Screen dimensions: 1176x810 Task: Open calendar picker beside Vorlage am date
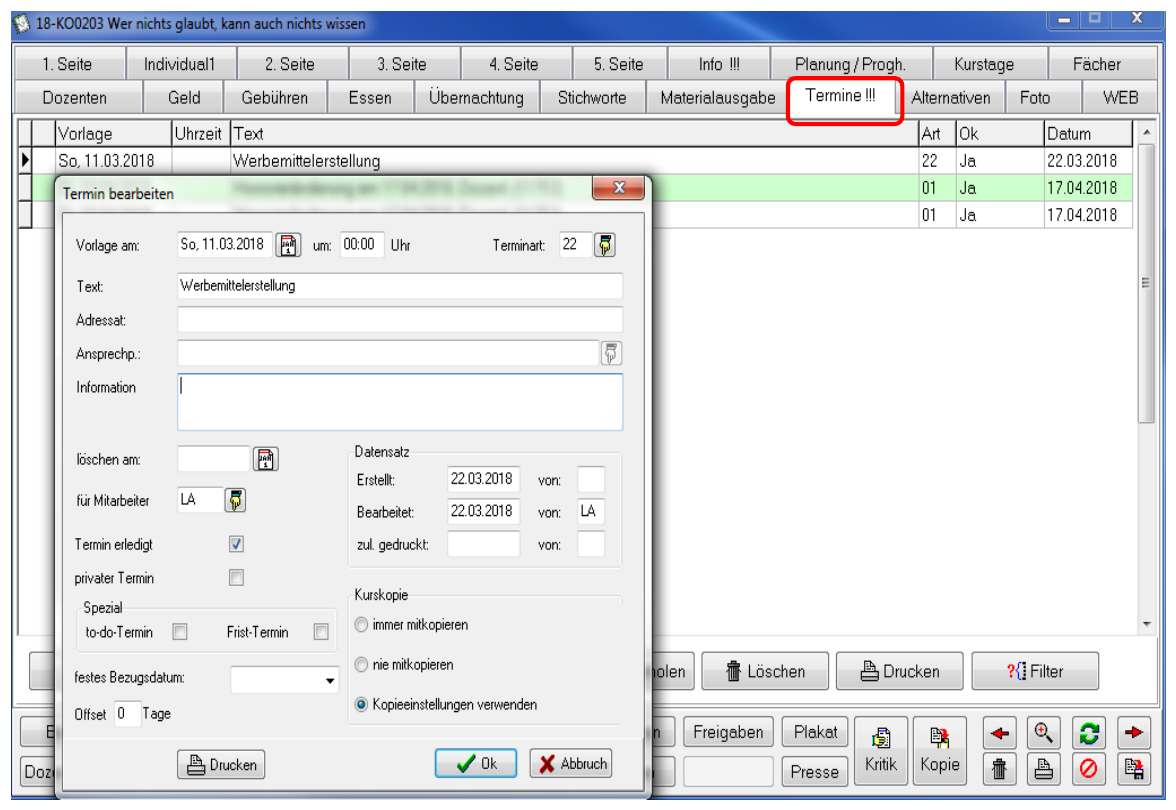[288, 245]
